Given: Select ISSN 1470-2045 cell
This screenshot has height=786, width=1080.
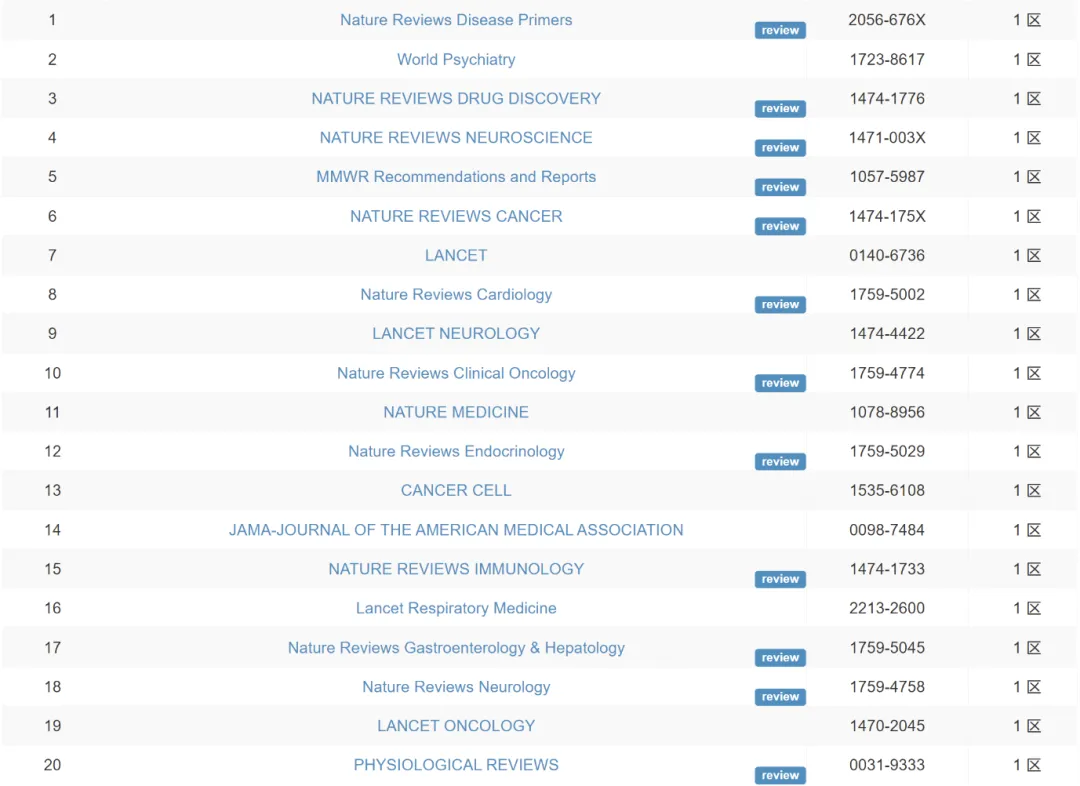Looking at the screenshot, I should pyautogui.click(x=887, y=726).
